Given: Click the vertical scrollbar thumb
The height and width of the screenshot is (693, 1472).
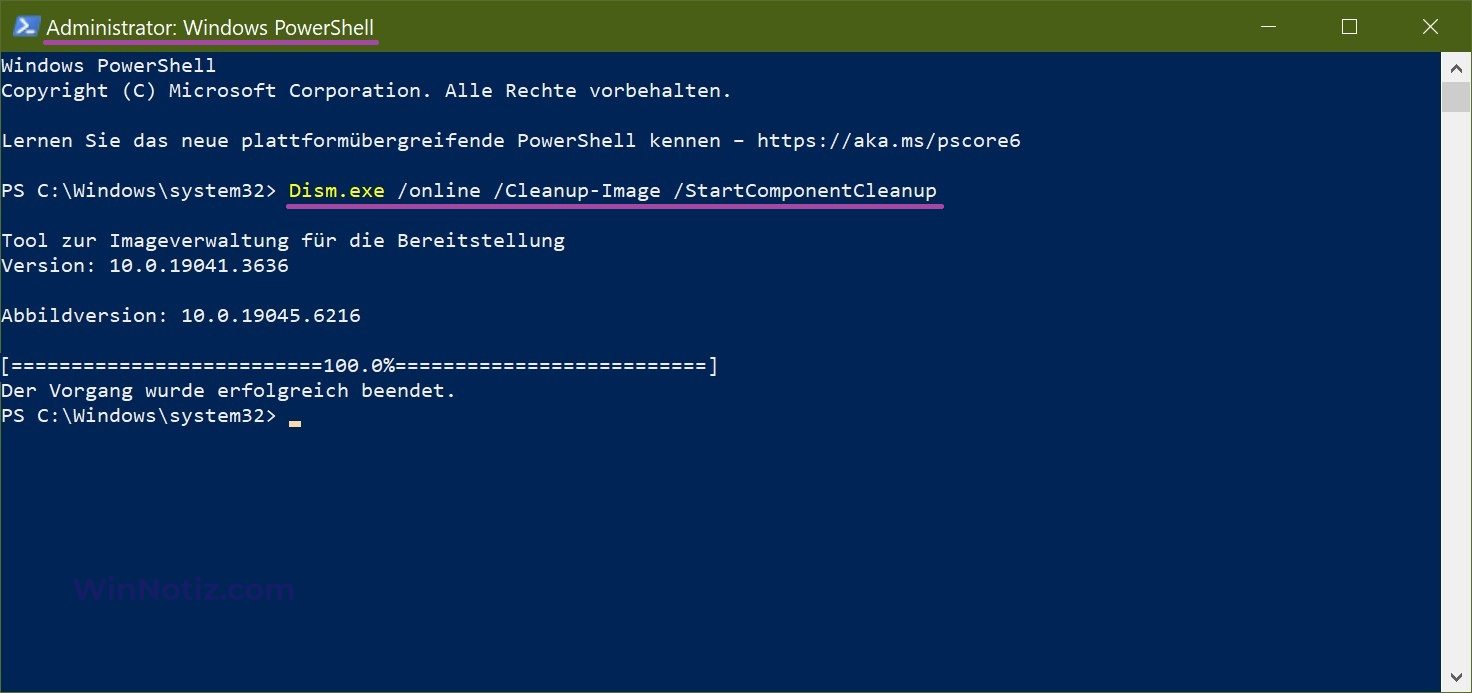Looking at the screenshot, I should pos(1455,97).
